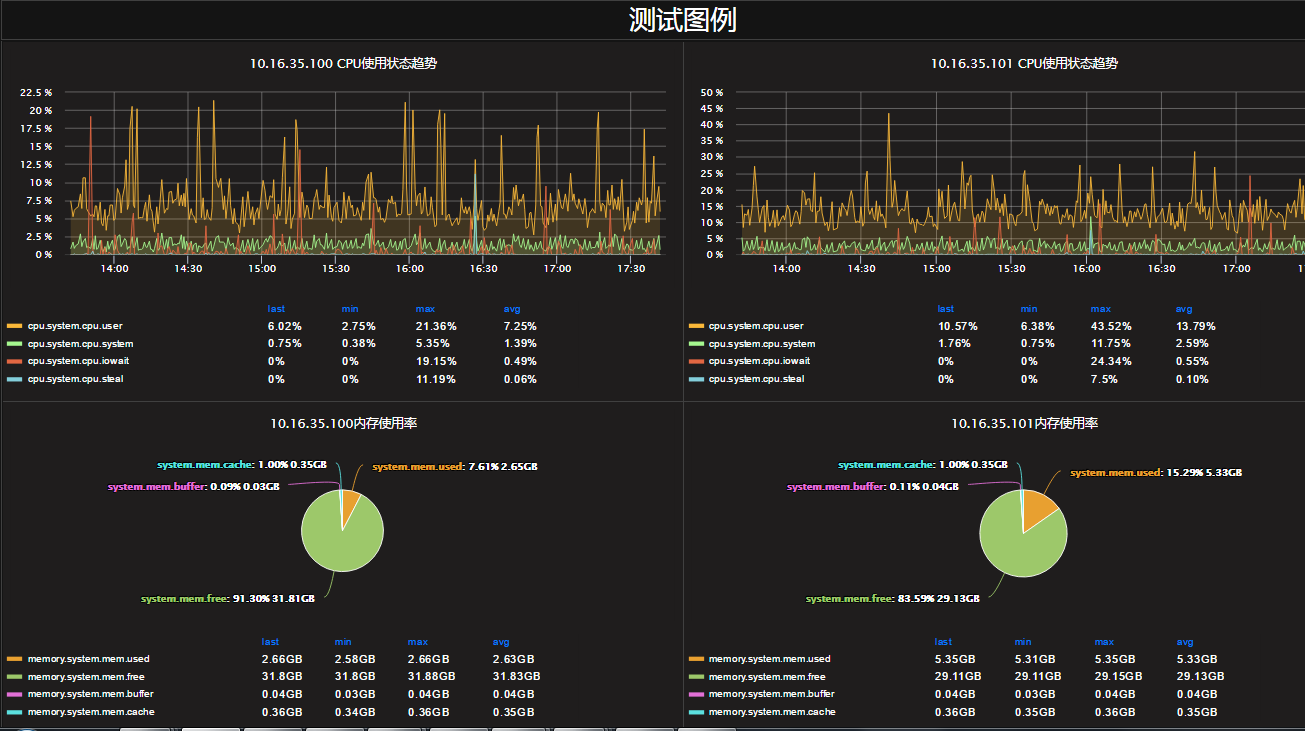Toggle cpu.system.cpu.system series in 10.16.35.101 CPU legend
Screen dimensions: 1305x731
[x=762, y=344]
